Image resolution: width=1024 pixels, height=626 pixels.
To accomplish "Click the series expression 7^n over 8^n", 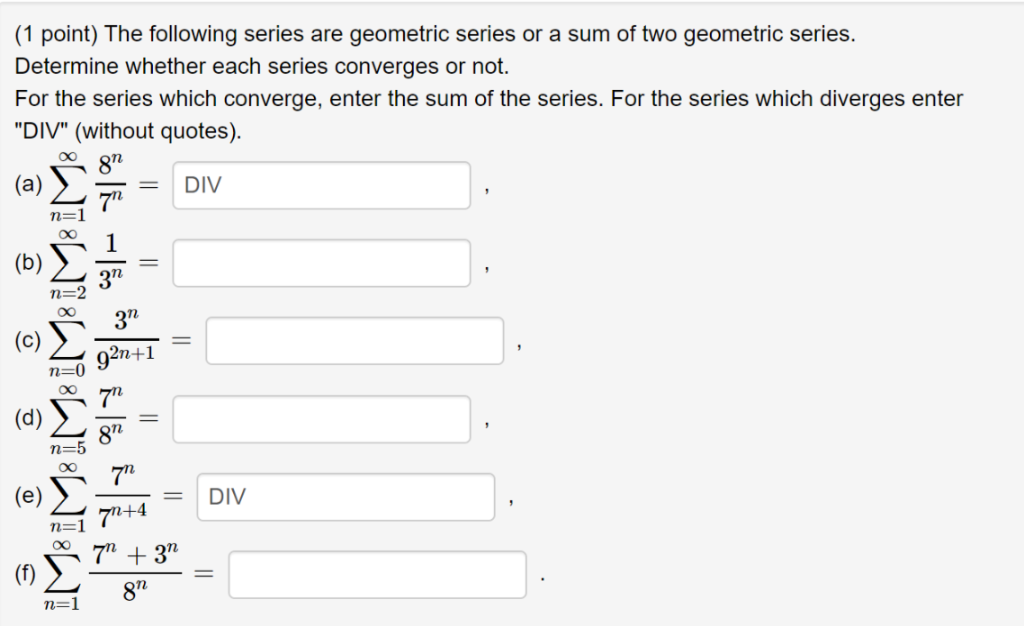I will pos(110,418).
